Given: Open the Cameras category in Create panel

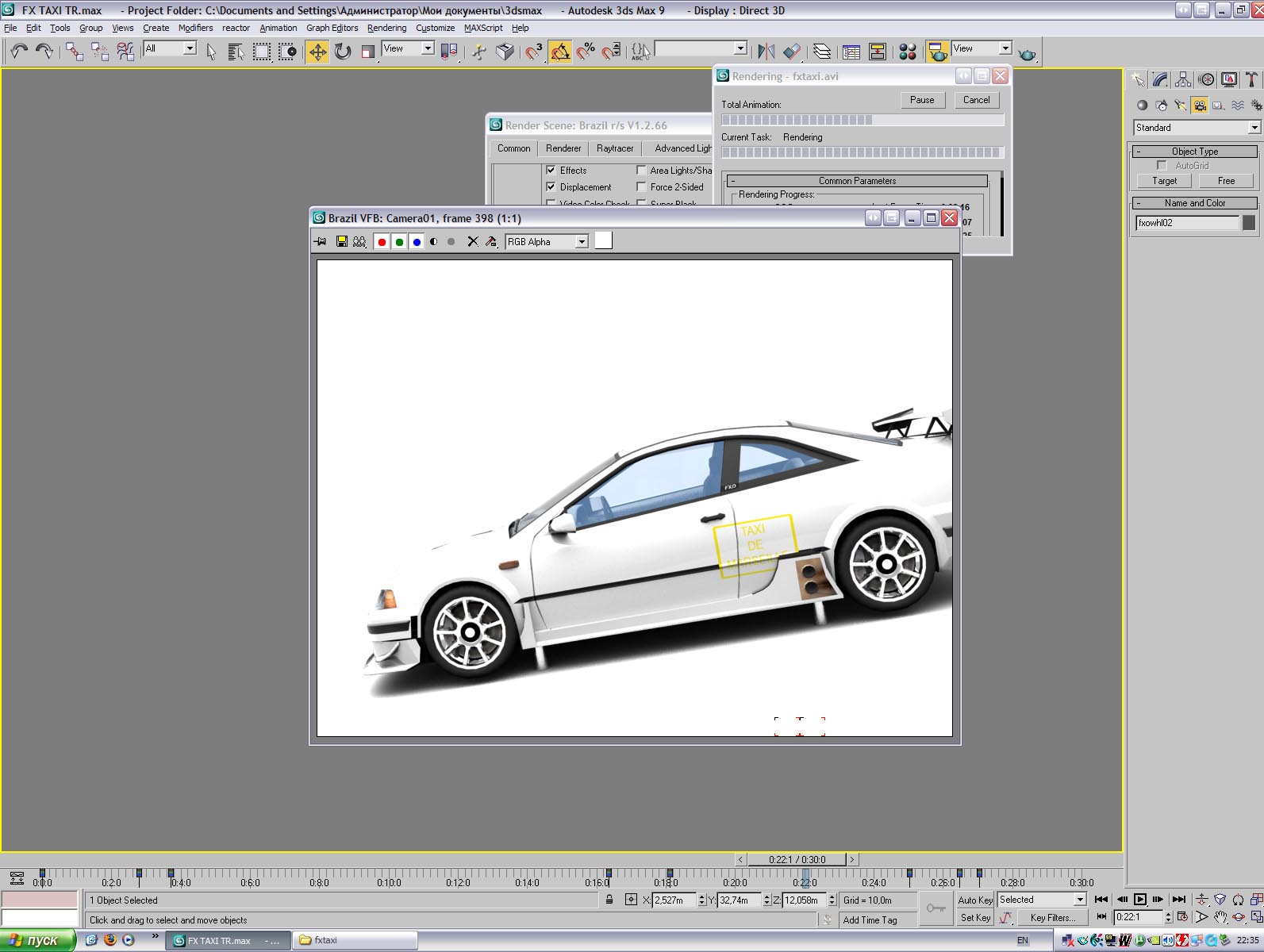Looking at the screenshot, I should [1199, 106].
